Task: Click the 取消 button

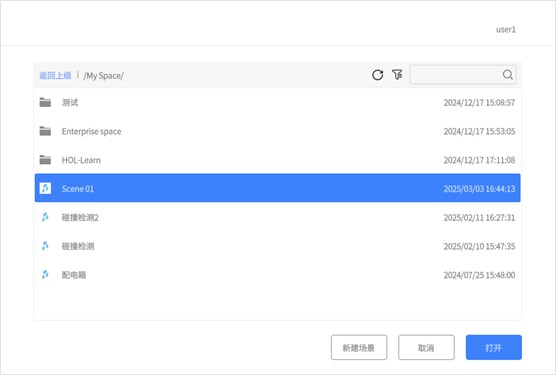Action: [x=426, y=347]
